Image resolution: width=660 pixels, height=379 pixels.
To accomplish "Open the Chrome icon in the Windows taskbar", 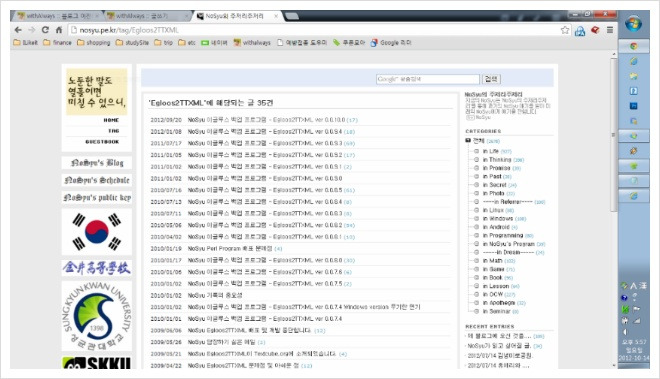I will (x=633, y=46).
